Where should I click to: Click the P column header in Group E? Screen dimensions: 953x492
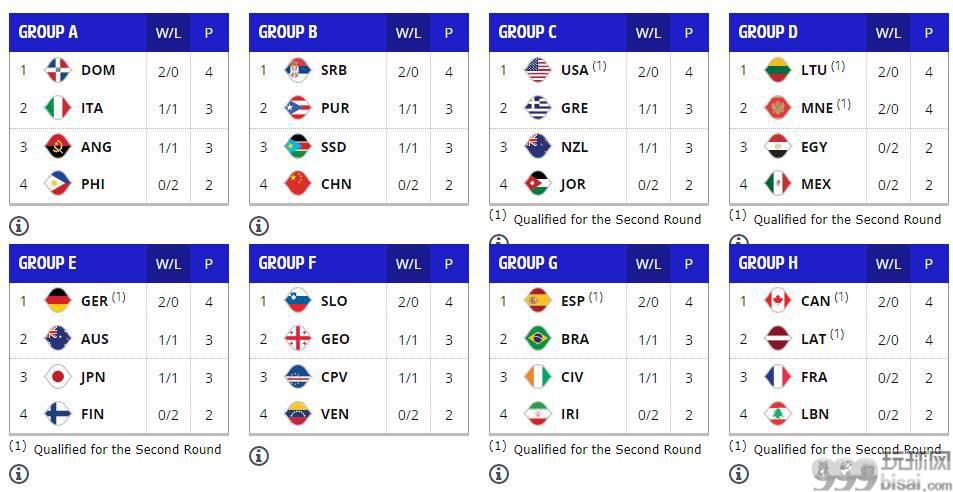[x=208, y=264]
